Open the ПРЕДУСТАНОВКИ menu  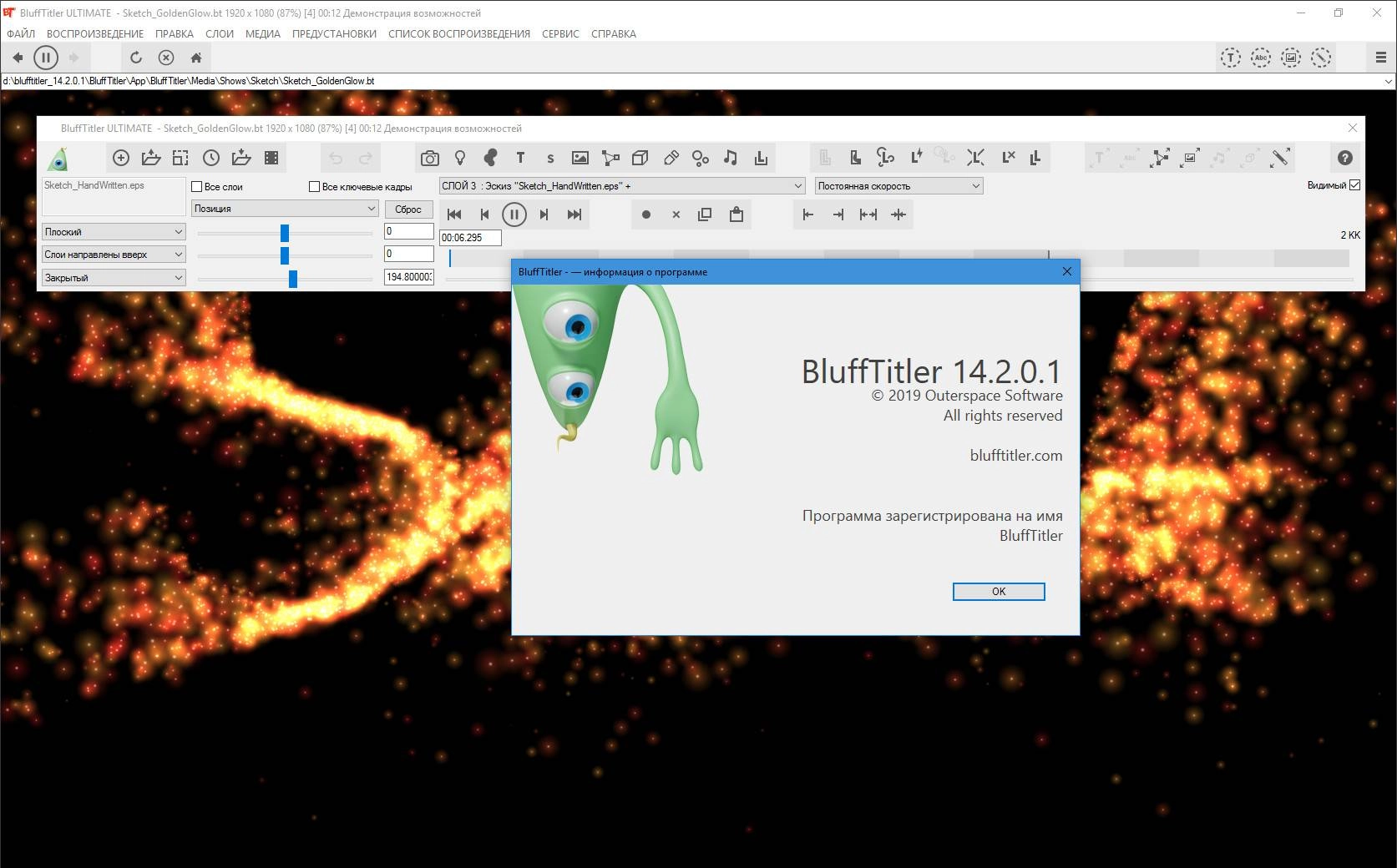pyautogui.click(x=334, y=34)
